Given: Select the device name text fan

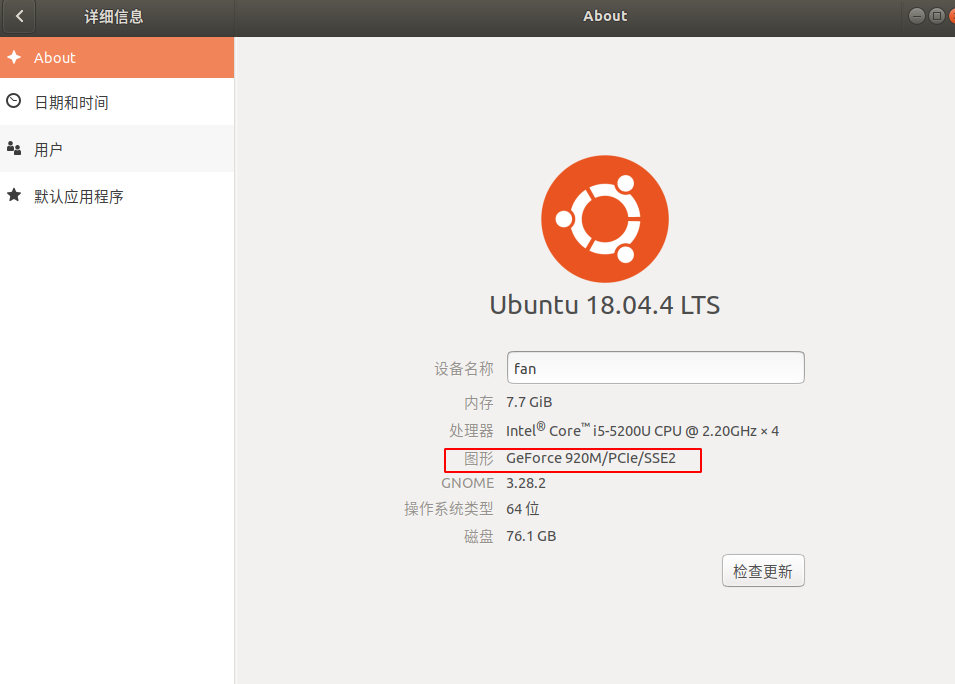Looking at the screenshot, I should 524,367.
